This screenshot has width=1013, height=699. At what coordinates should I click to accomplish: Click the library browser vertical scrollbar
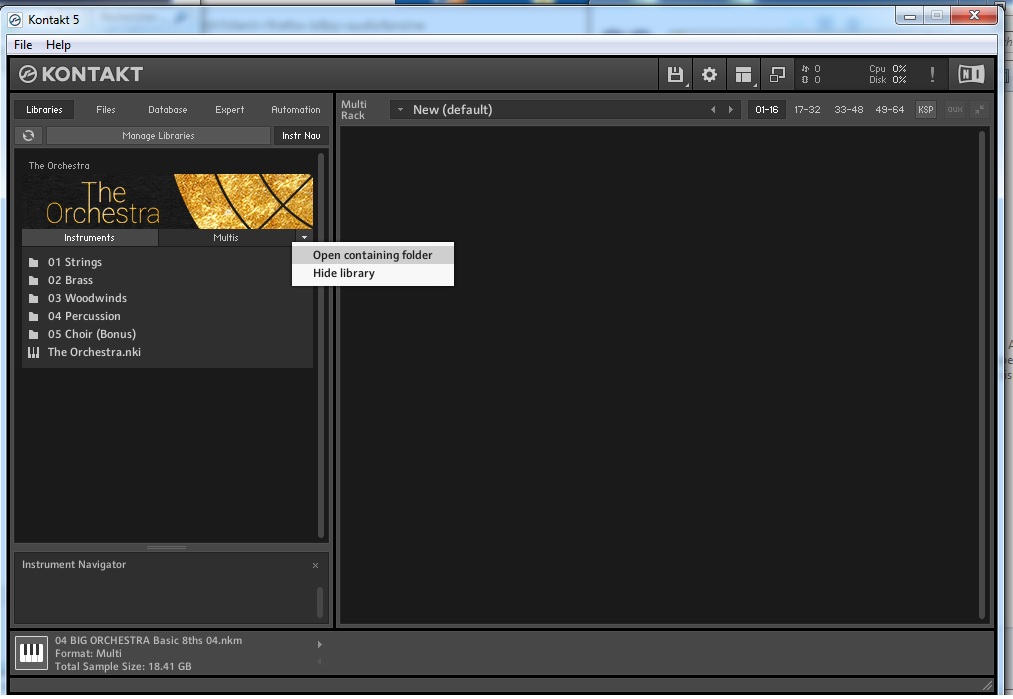(x=321, y=345)
